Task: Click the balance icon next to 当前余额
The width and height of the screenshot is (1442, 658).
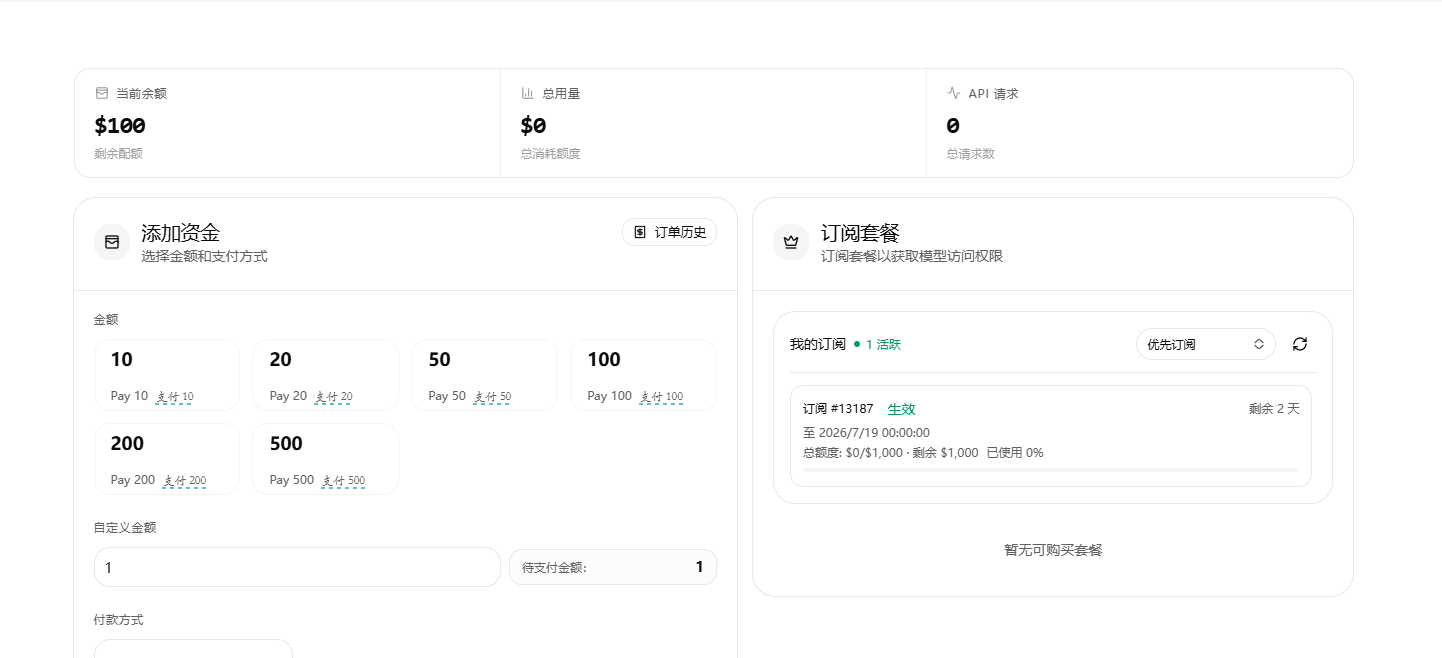Action: tap(101, 93)
